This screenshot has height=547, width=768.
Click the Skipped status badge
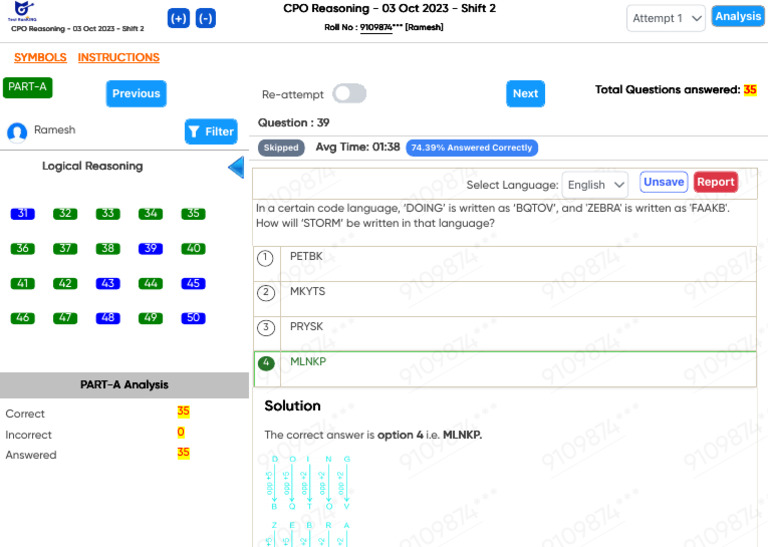coord(281,148)
